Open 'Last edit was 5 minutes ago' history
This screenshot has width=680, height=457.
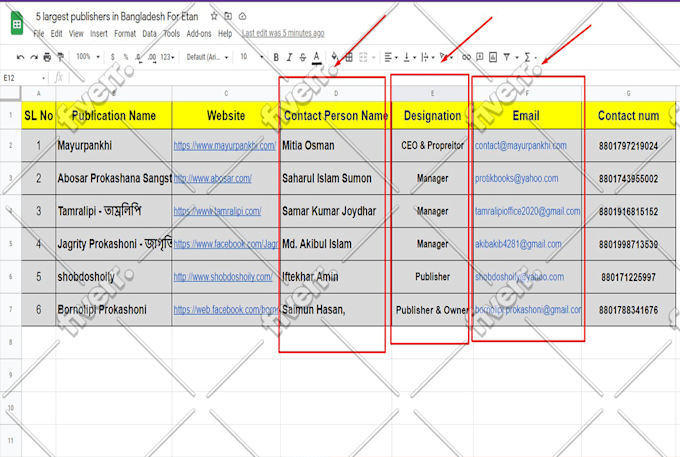283,33
